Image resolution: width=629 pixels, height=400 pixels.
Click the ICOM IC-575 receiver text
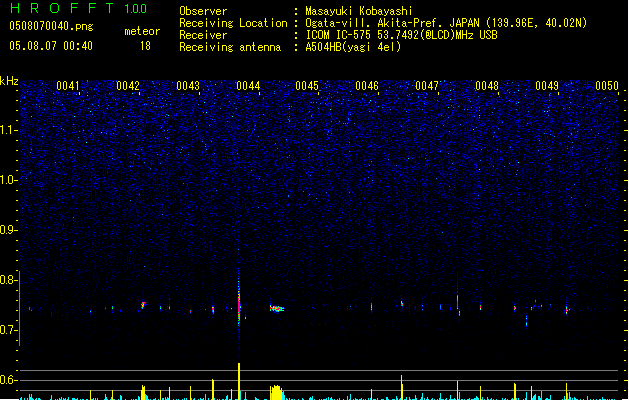click(x=402, y=35)
